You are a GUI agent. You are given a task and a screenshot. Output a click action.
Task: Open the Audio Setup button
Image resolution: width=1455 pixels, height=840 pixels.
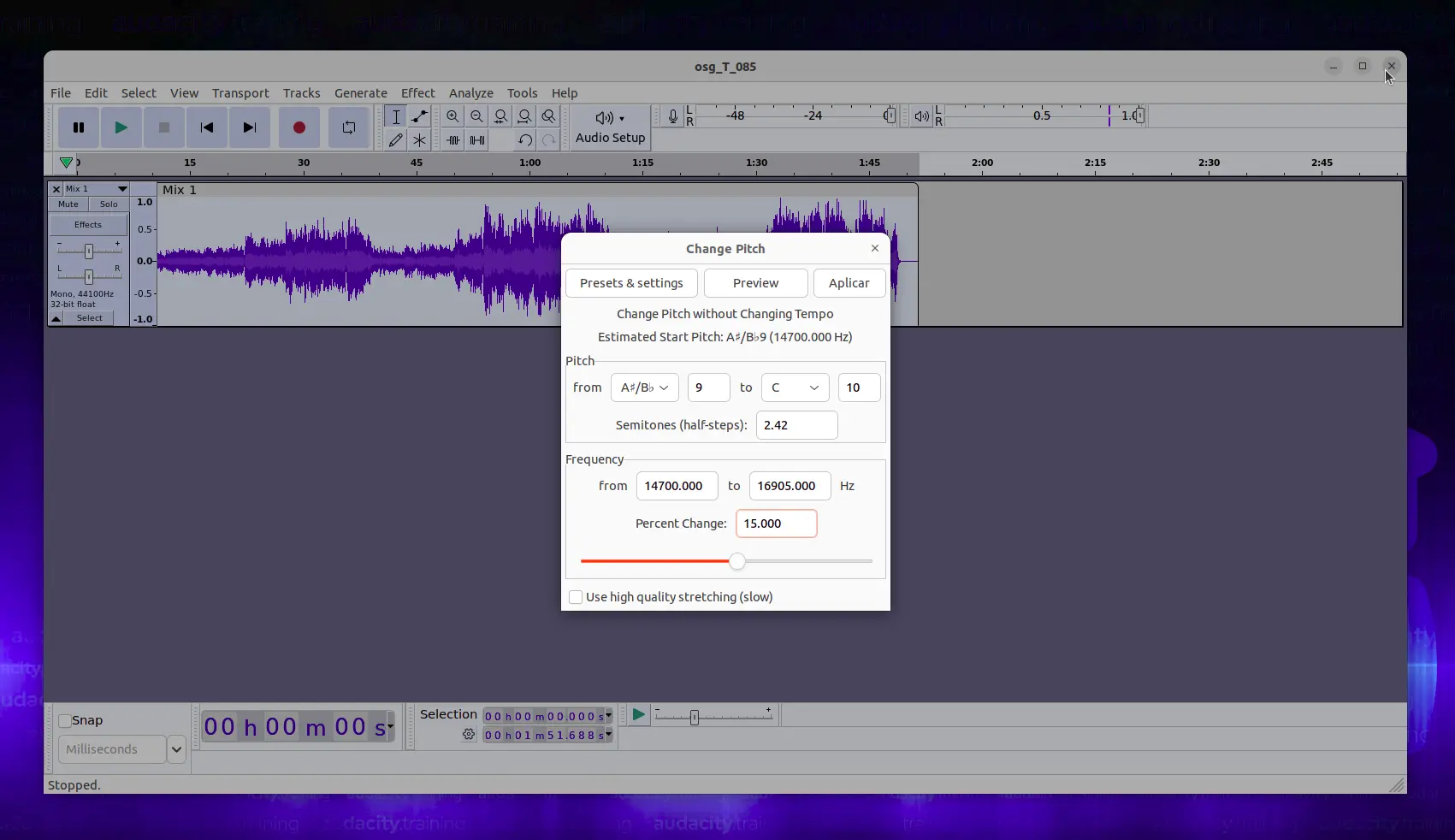pyautogui.click(x=611, y=127)
